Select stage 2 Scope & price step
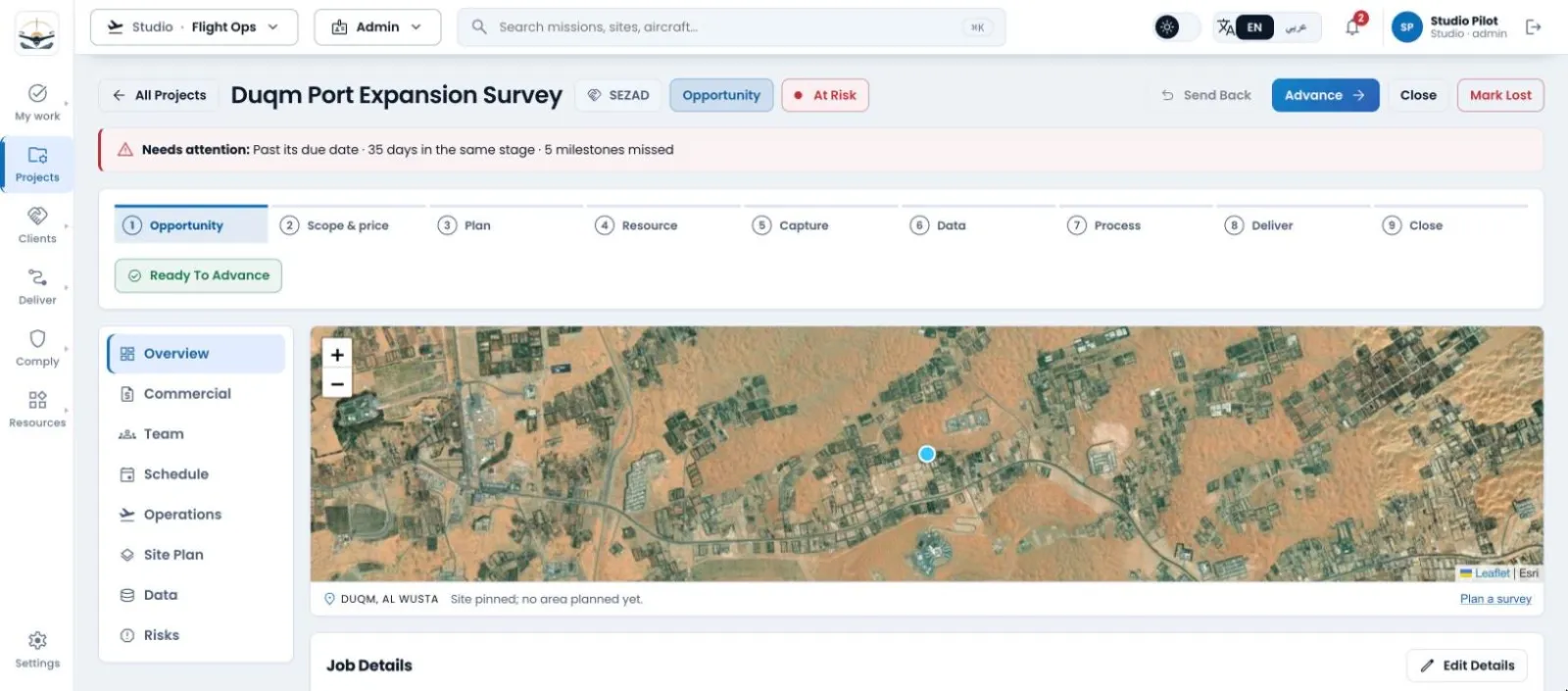 pos(348,224)
